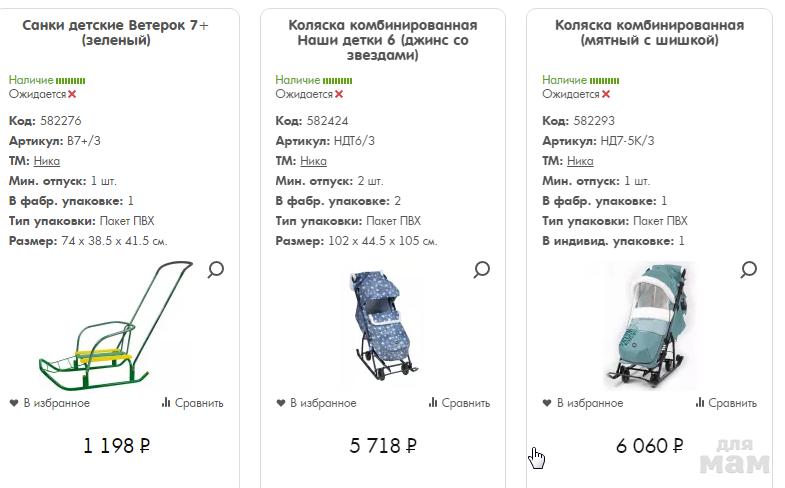Open Ника brand link on mint stroller
This screenshot has height=488, width=785.
click(x=580, y=161)
